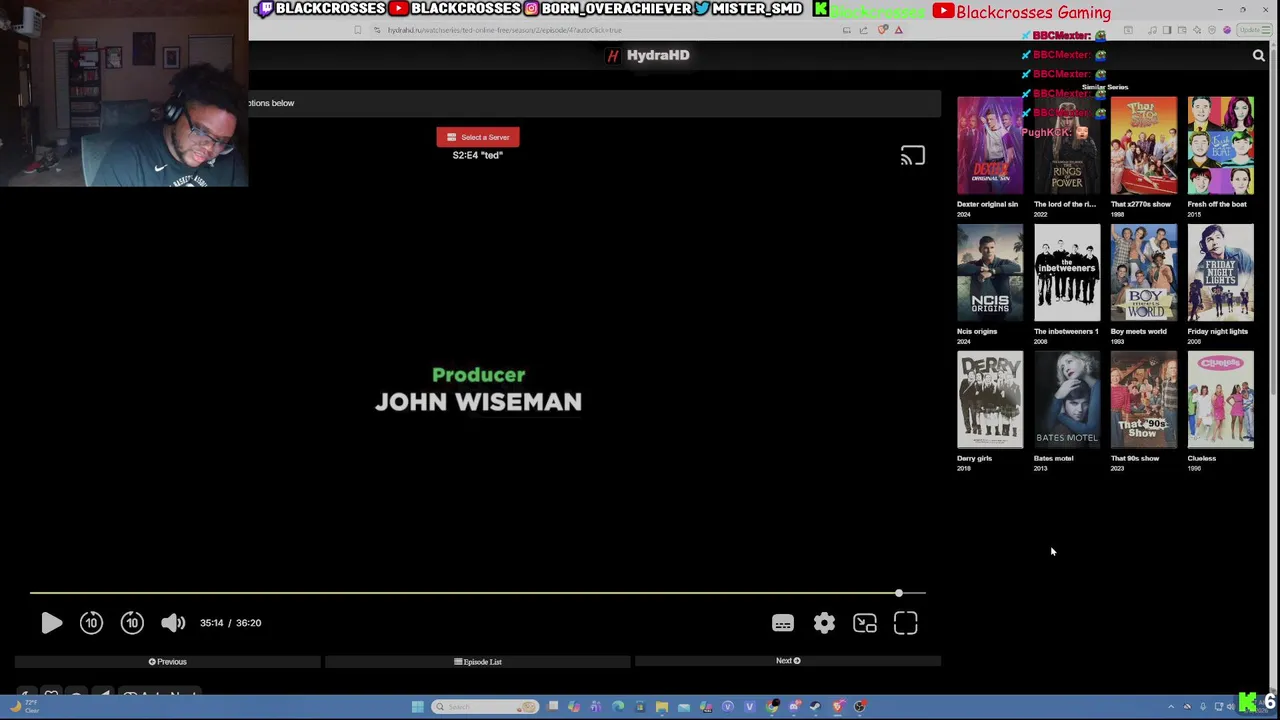Click the HydraHD logo
1280x720 pixels.
(649, 55)
